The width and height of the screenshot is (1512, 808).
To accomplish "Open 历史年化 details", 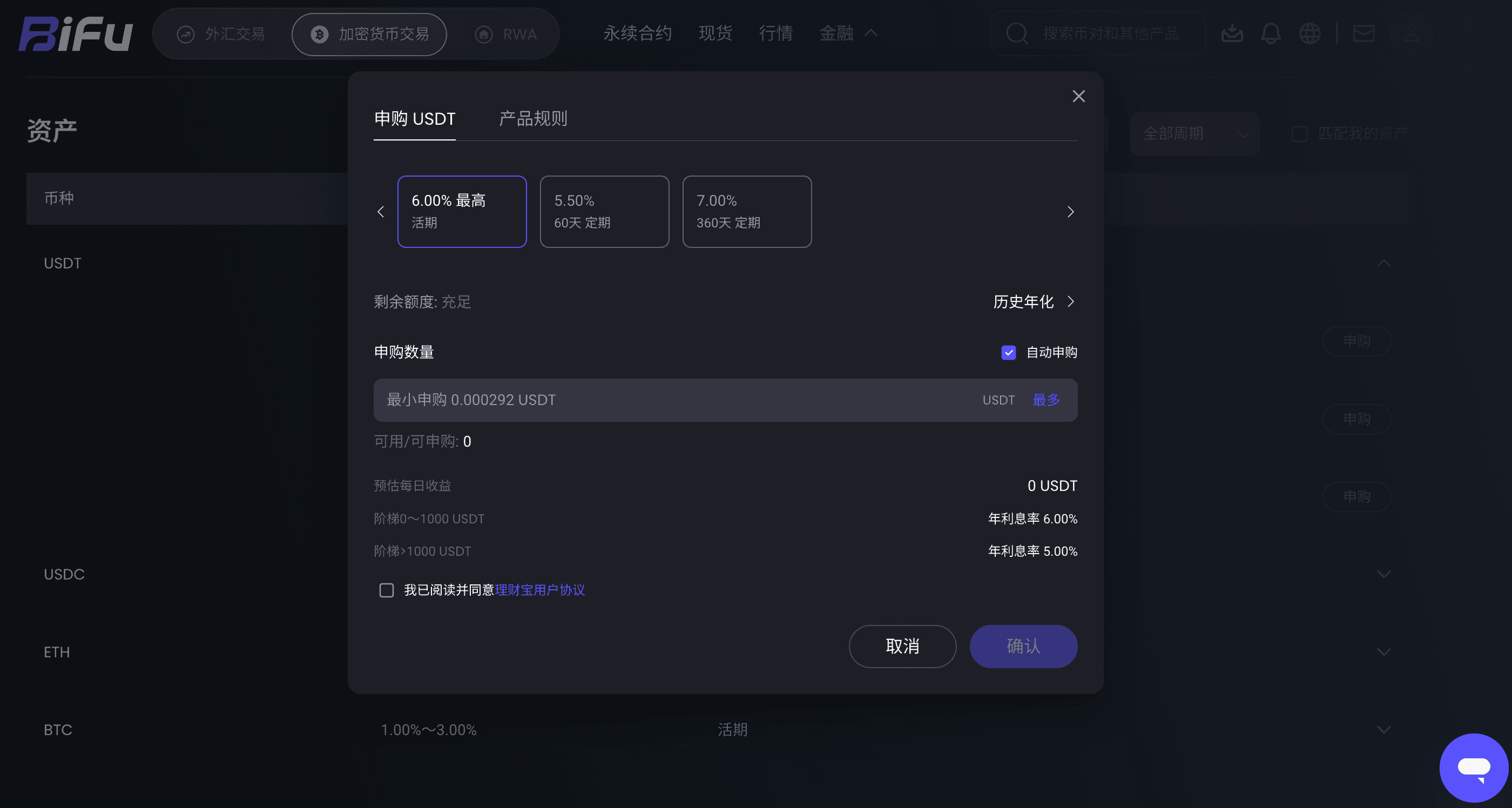I will click(x=1034, y=302).
